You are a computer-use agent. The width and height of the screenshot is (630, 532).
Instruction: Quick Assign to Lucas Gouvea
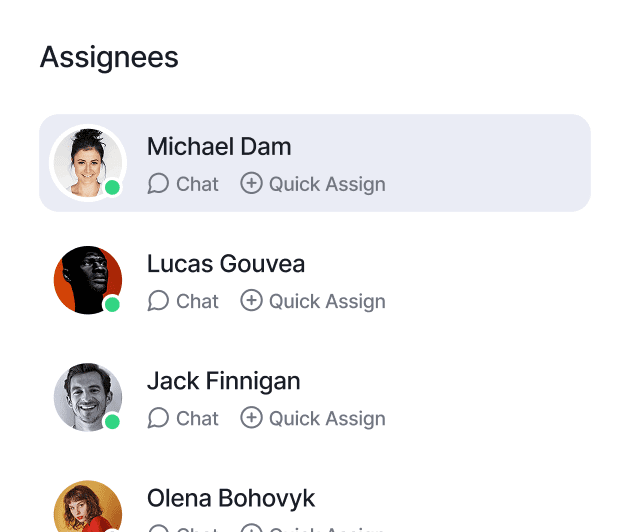pos(327,301)
